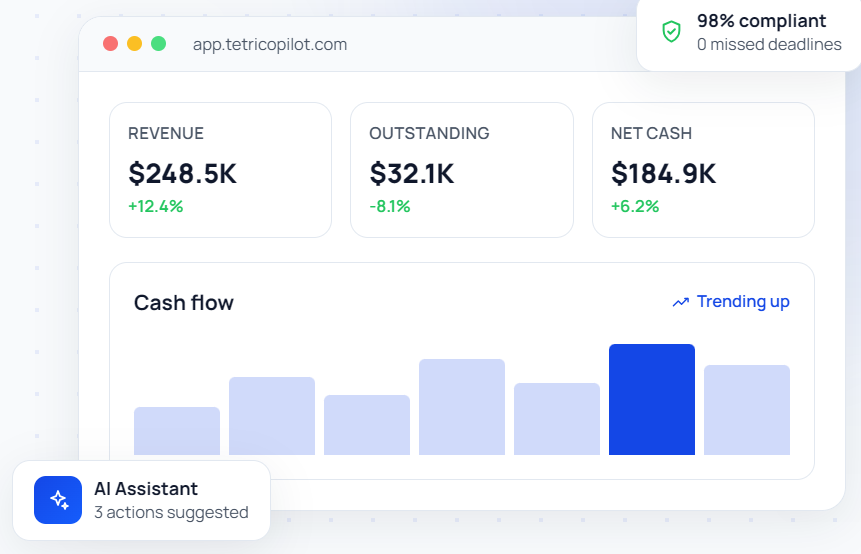
Task: Click the +6.2% net cash change value
Action: point(635,206)
